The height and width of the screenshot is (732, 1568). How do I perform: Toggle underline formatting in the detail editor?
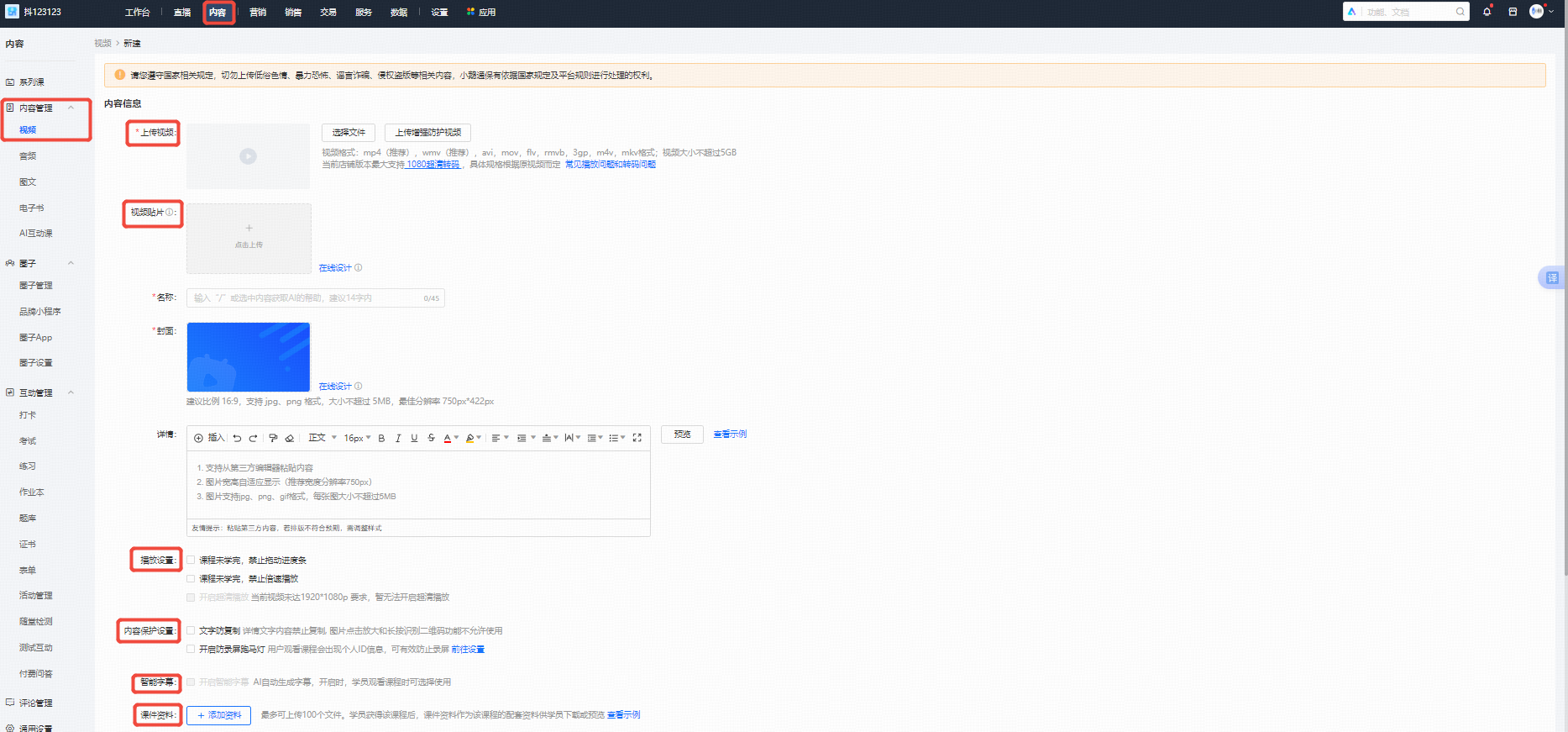pos(414,438)
